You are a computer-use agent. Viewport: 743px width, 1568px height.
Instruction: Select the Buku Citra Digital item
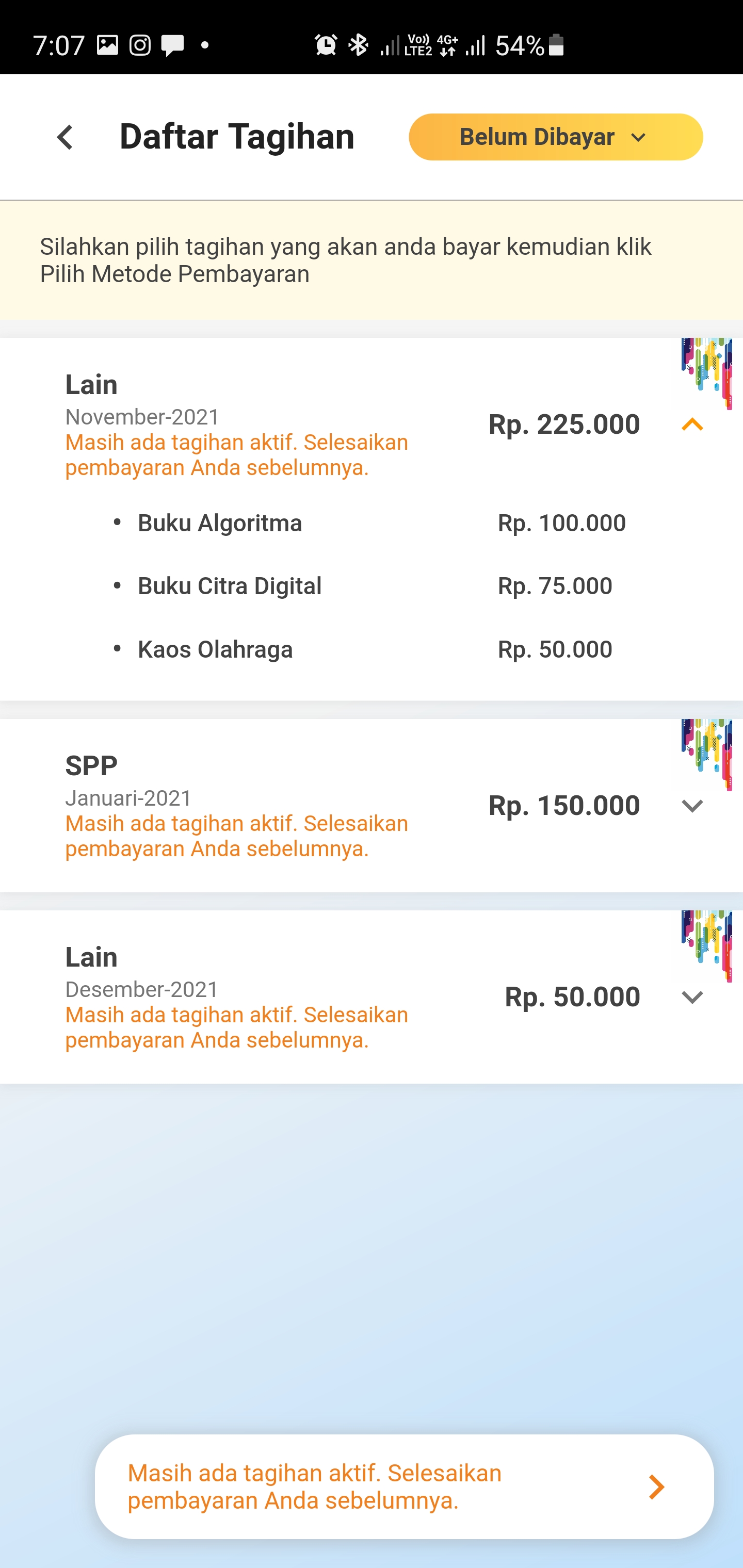tap(230, 586)
